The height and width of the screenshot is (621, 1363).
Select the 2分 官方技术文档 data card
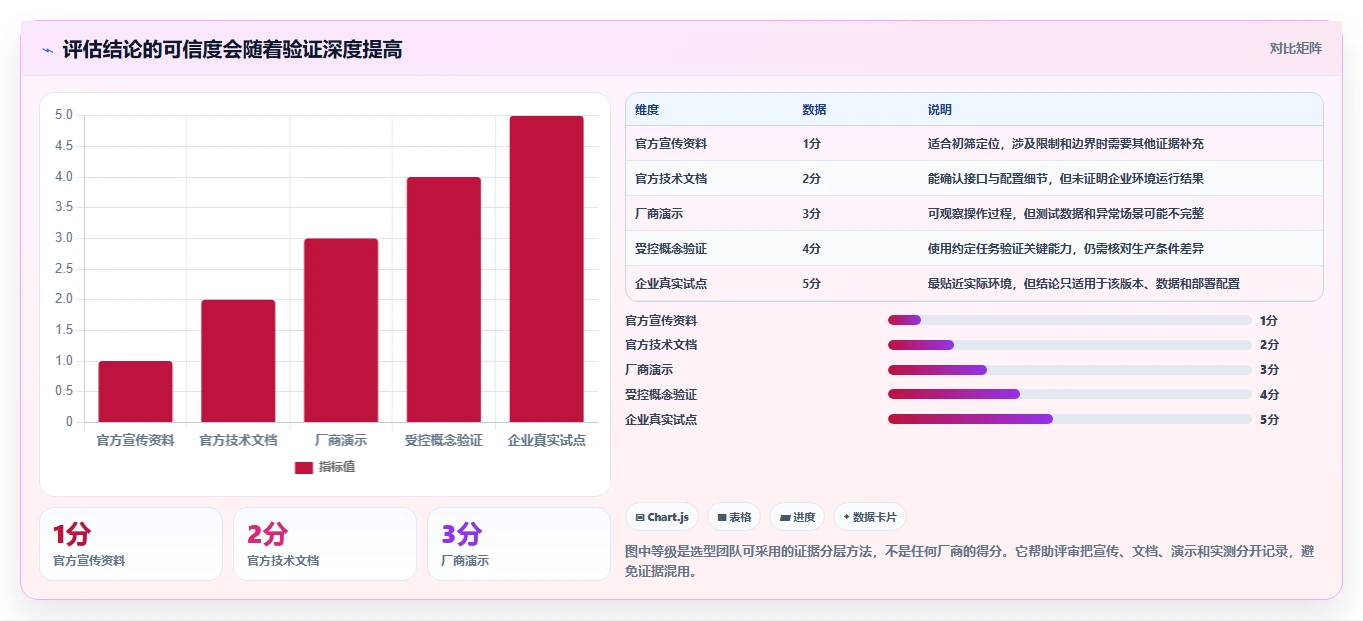tap(325, 544)
